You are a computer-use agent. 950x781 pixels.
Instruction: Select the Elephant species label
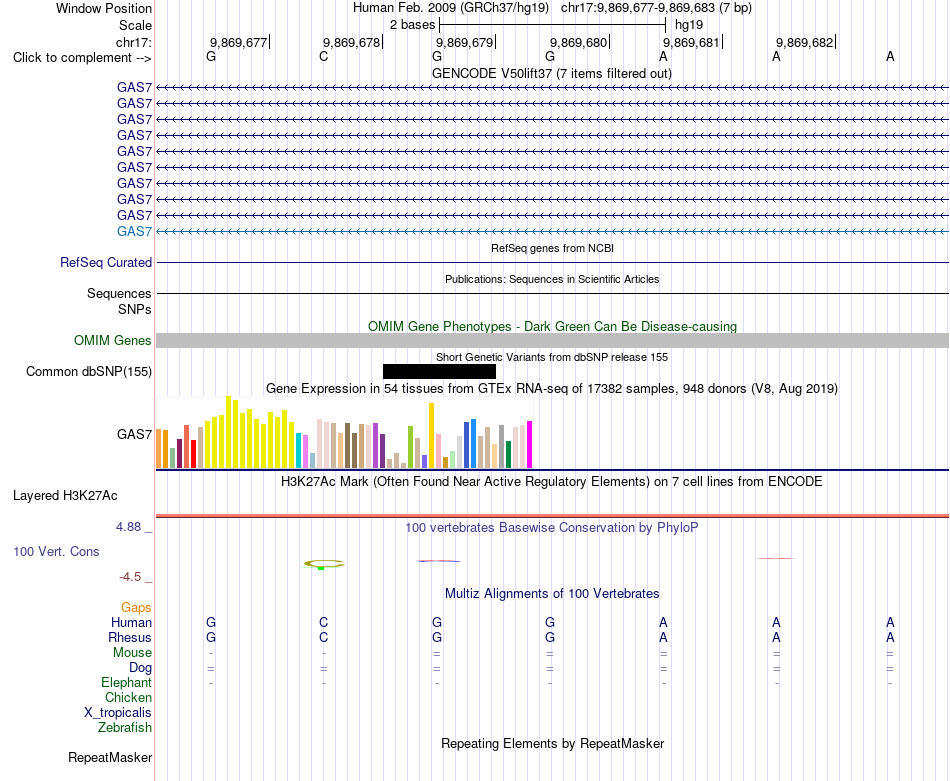(126, 683)
